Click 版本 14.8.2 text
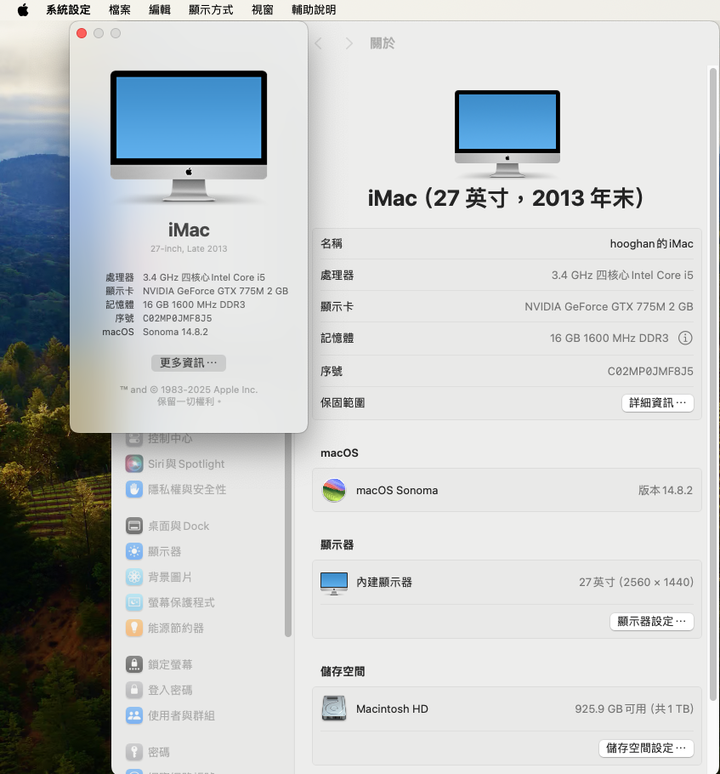 tap(665, 491)
